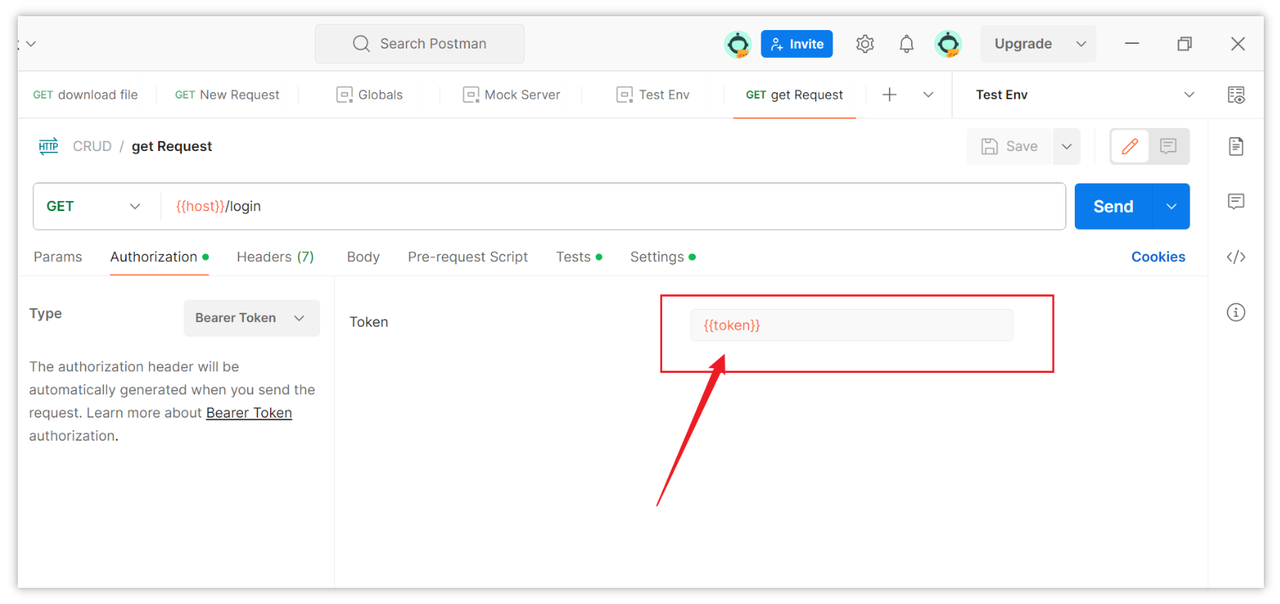The image size is (1280, 604).
Task: Open the comments icon in right sidebar
Action: 1236,202
